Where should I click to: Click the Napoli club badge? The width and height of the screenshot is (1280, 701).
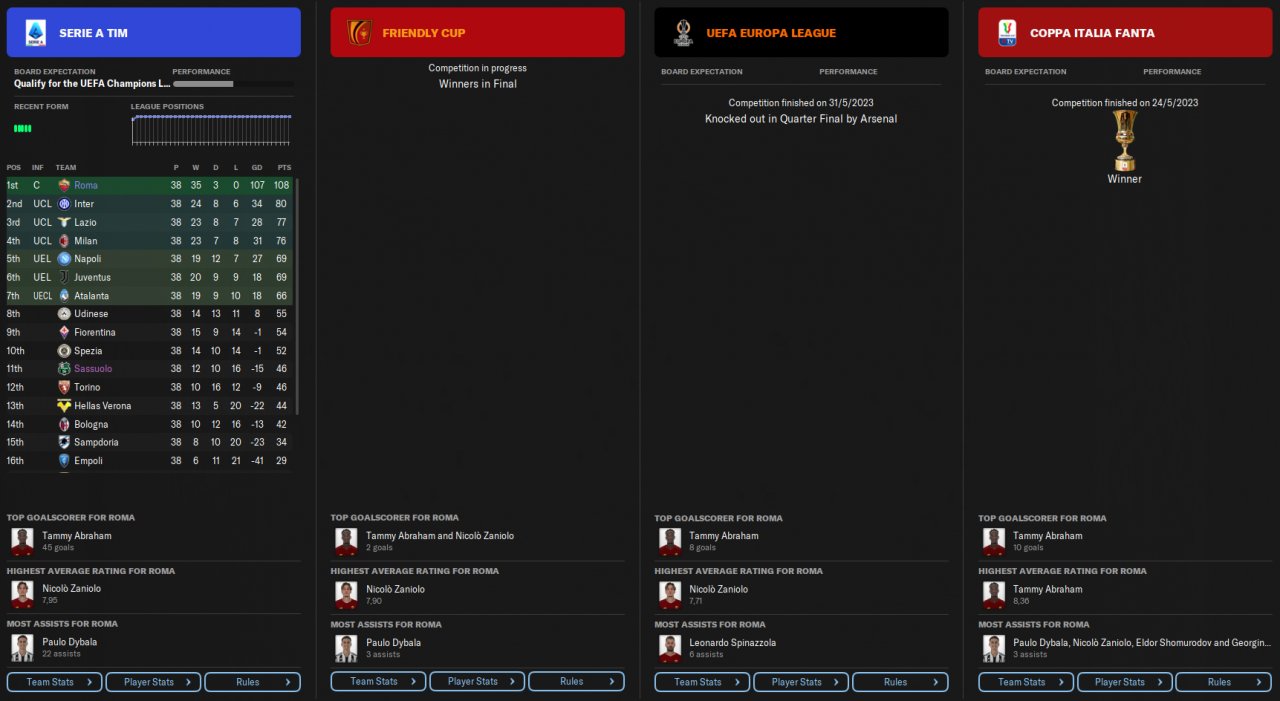(64, 259)
